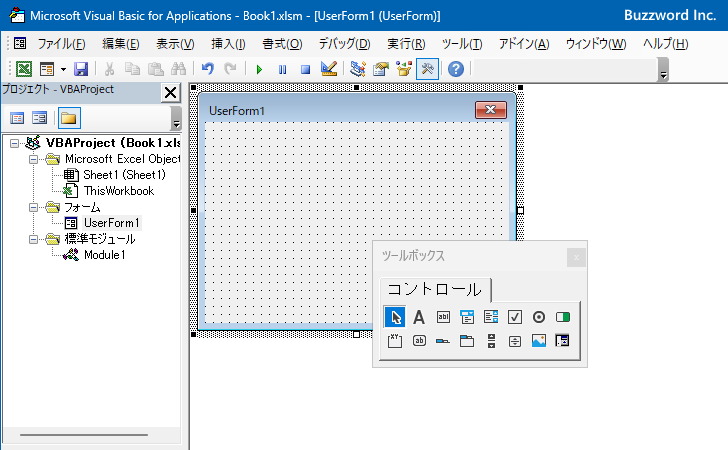Pick the ListBox control in Toolbox
728x450 pixels.
click(491, 317)
